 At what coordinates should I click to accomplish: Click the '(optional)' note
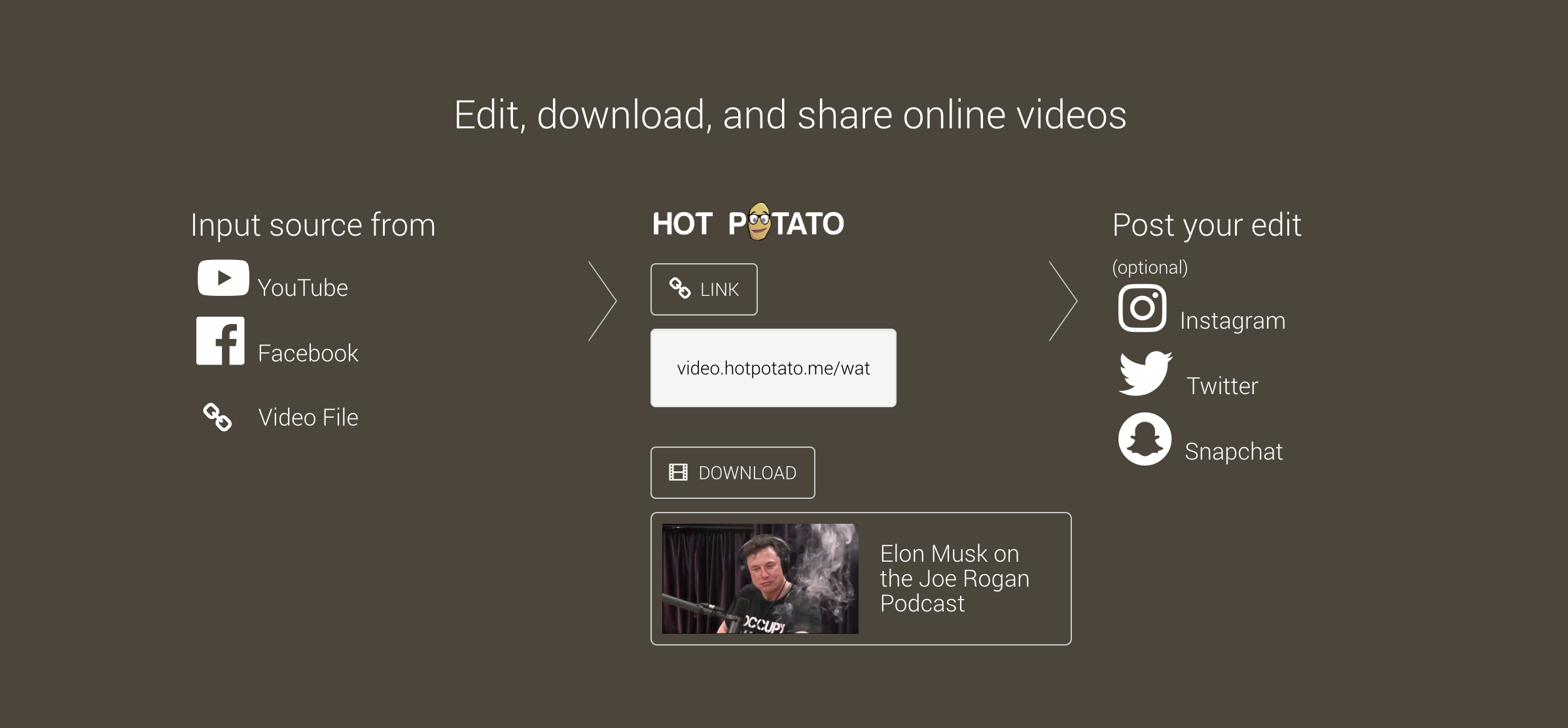1150,267
